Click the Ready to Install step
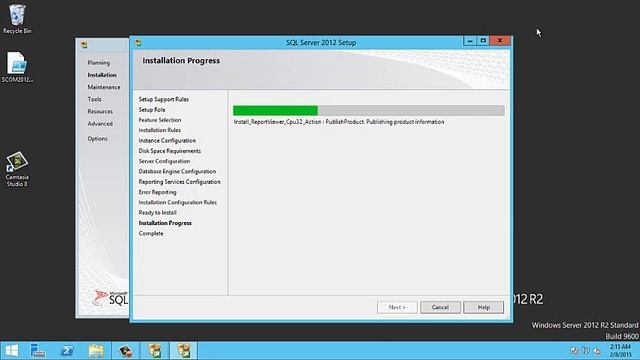This screenshot has width=640, height=360. pyautogui.click(x=157, y=213)
